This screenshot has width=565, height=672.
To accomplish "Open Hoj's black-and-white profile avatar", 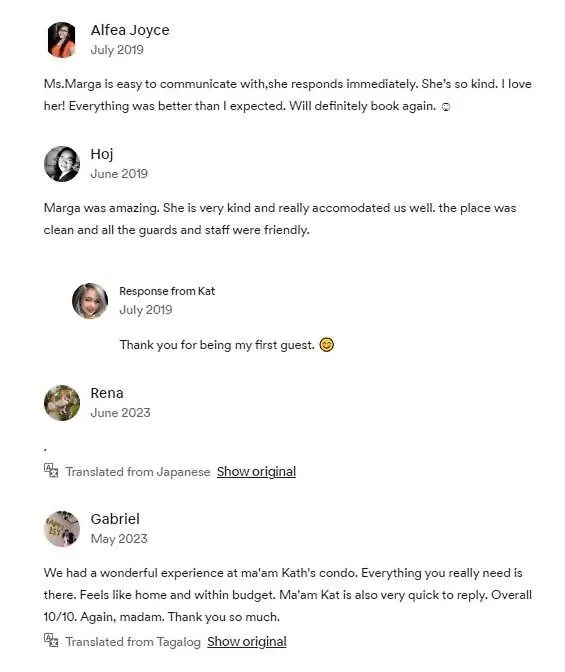I will pyautogui.click(x=62, y=164).
